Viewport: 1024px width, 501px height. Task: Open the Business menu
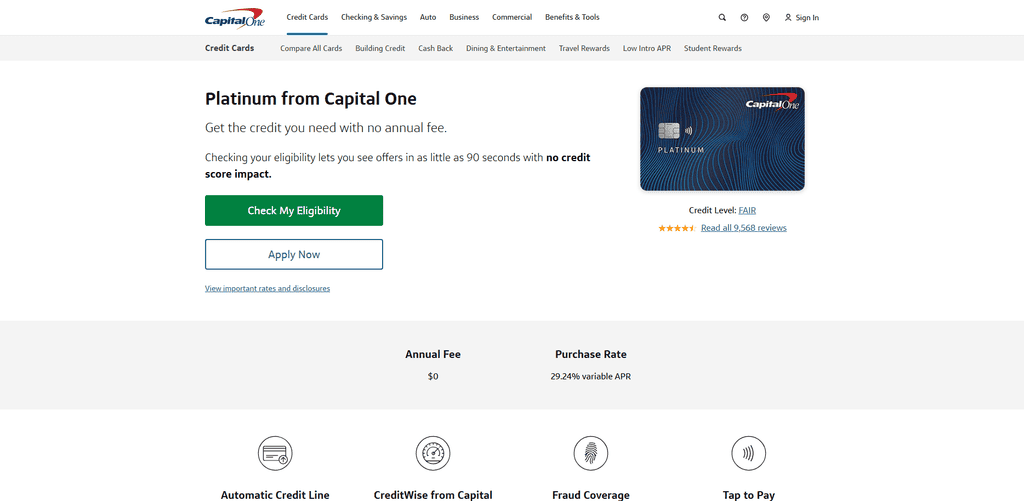[464, 18]
